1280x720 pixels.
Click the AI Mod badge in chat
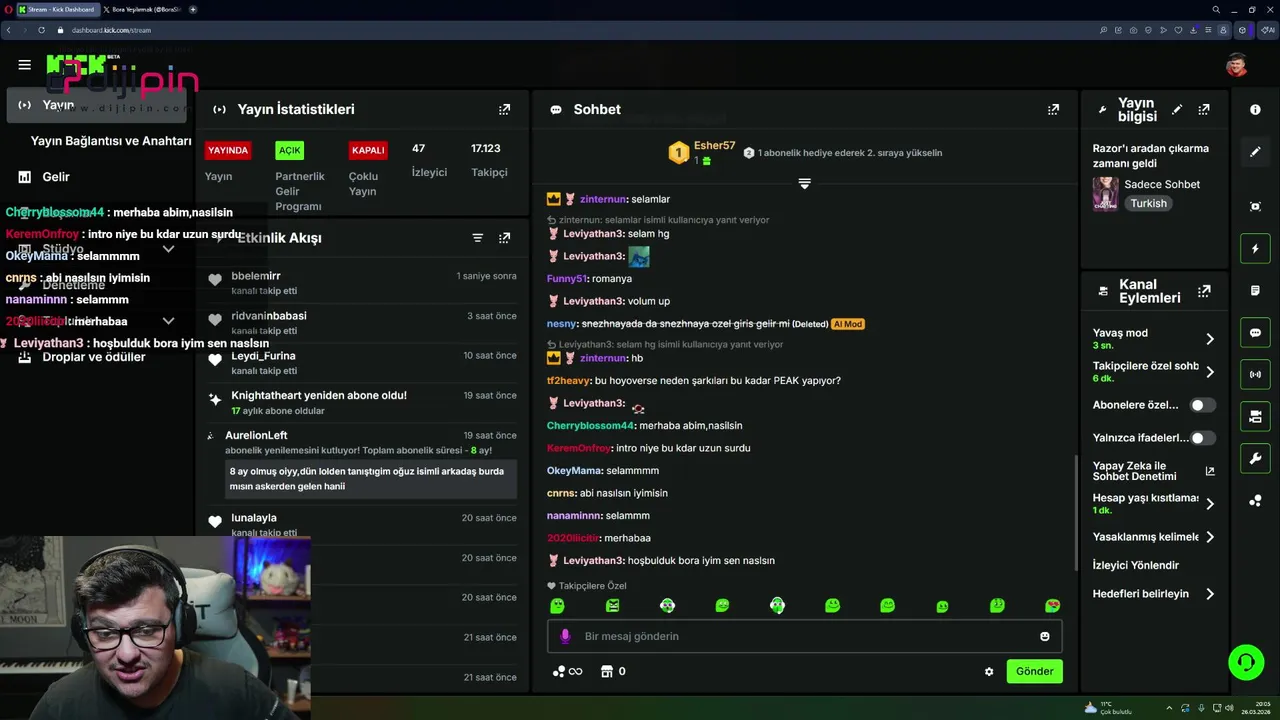[x=847, y=324]
